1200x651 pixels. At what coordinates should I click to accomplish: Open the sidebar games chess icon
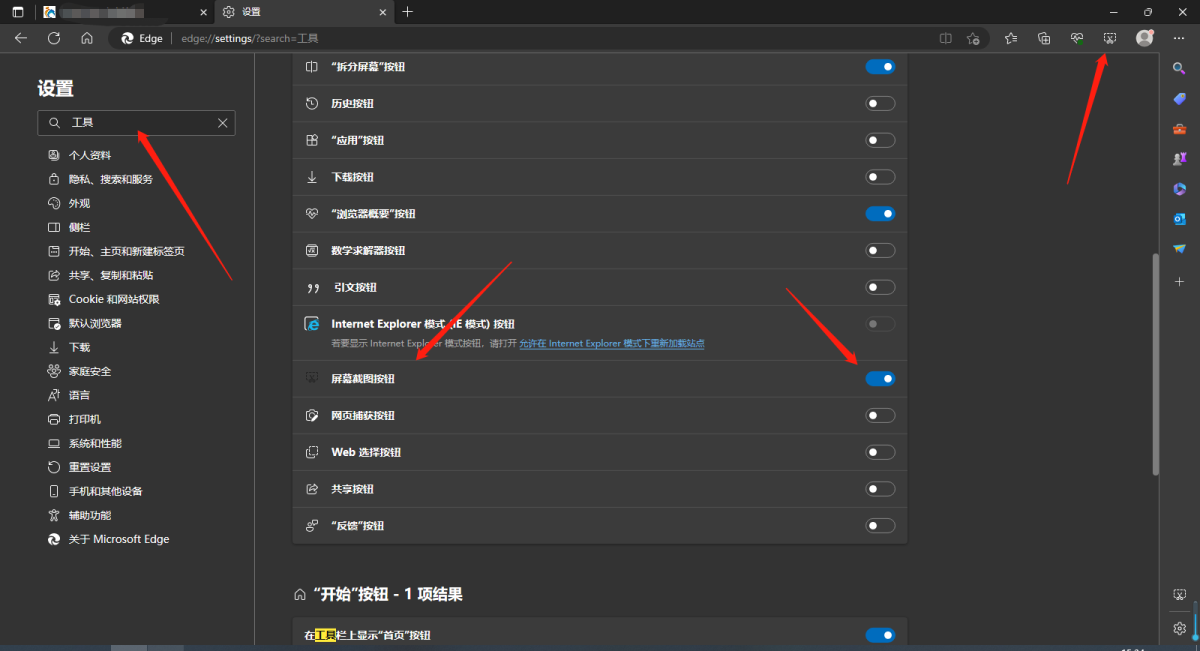[1179, 159]
